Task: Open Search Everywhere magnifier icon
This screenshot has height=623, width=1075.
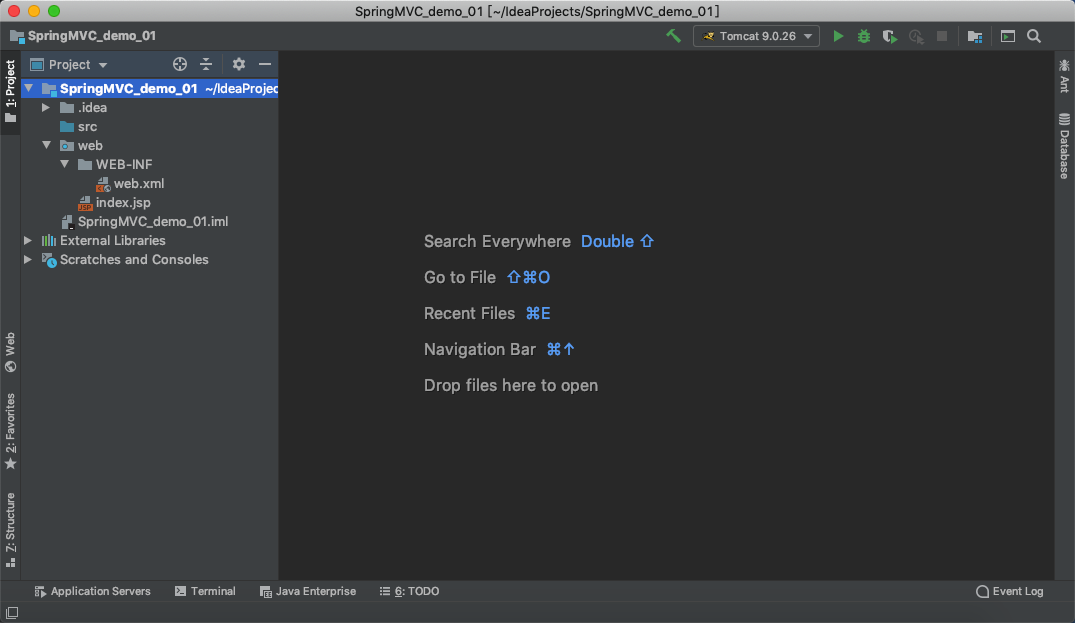Action: pyautogui.click(x=1034, y=36)
